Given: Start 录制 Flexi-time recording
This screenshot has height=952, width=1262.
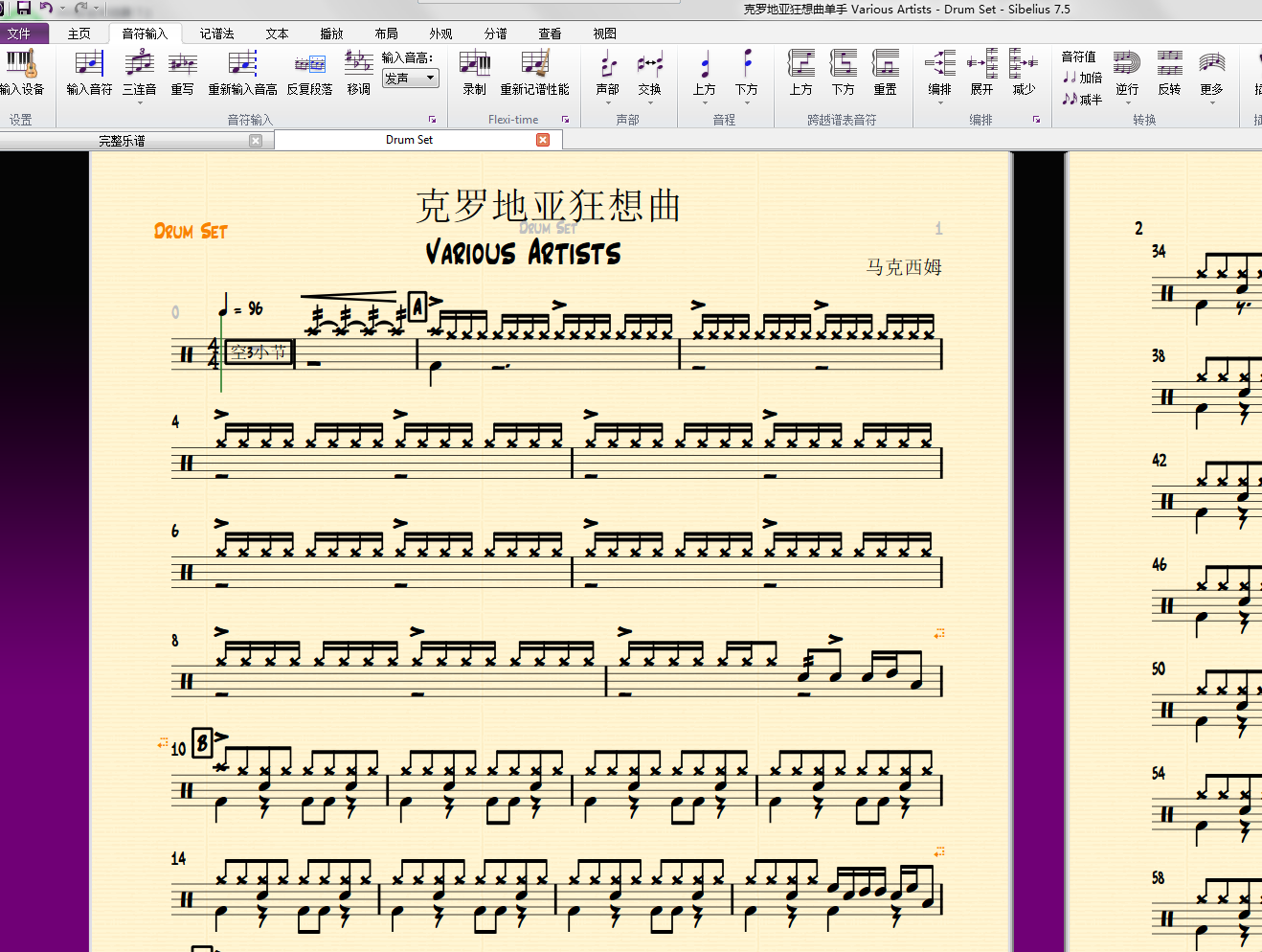Looking at the screenshot, I should point(475,72).
